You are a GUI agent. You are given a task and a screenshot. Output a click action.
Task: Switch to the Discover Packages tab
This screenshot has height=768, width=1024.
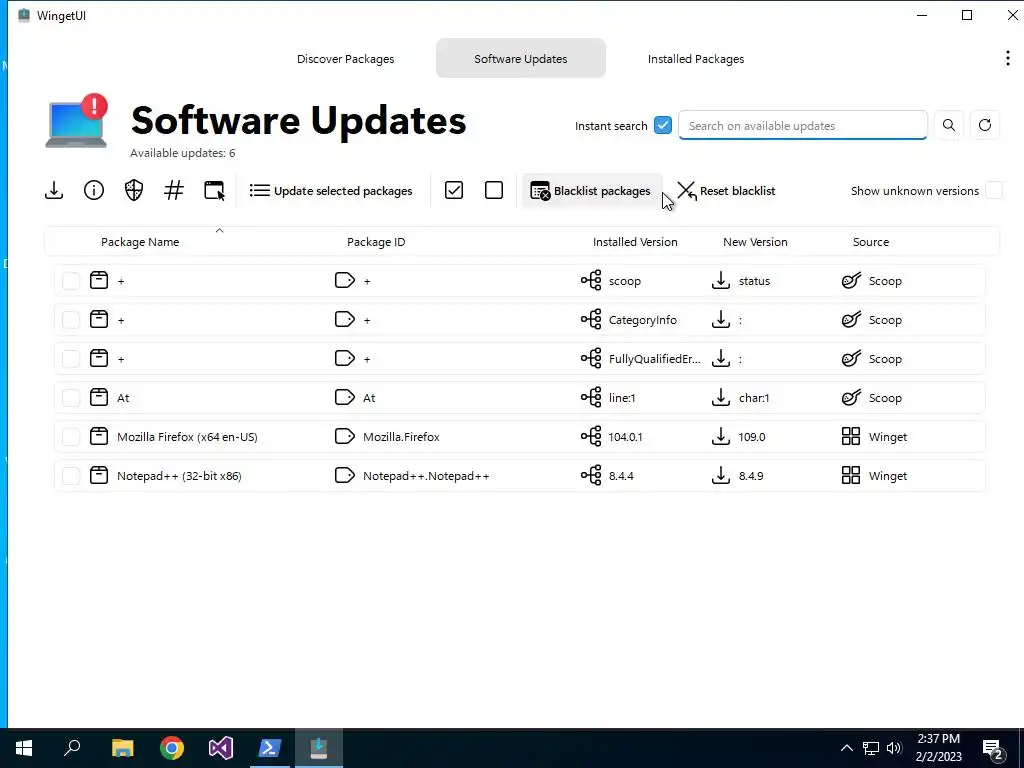click(x=345, y=59)
